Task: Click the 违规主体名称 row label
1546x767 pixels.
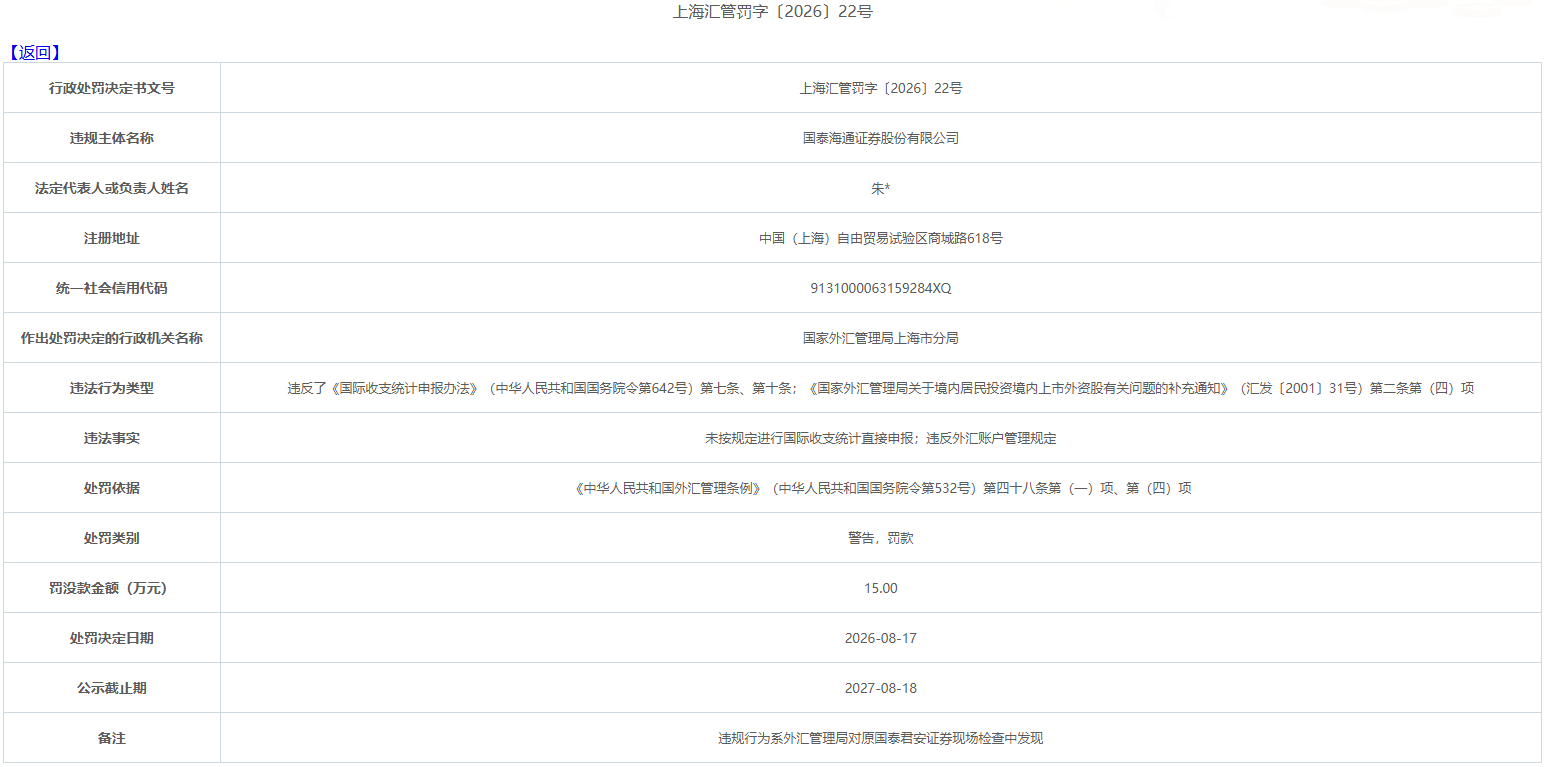Action: pos(112,138)
